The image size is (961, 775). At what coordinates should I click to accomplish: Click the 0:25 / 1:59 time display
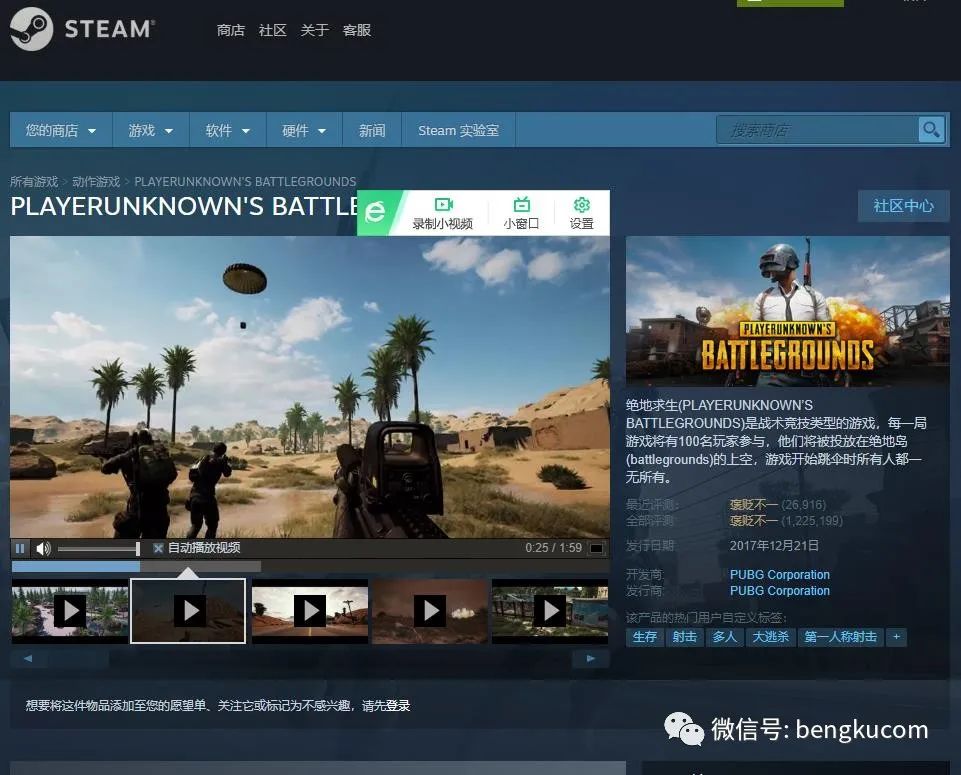pos(553,548)
